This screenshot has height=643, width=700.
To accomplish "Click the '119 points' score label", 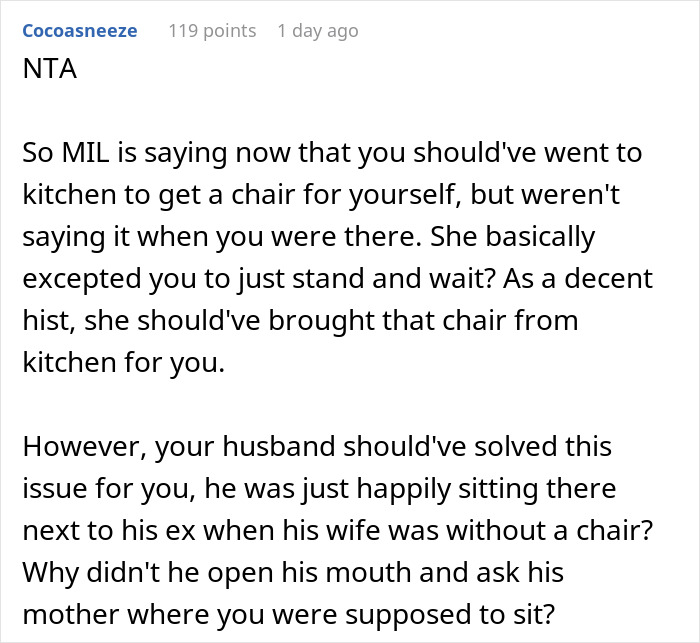I will 212,31.
